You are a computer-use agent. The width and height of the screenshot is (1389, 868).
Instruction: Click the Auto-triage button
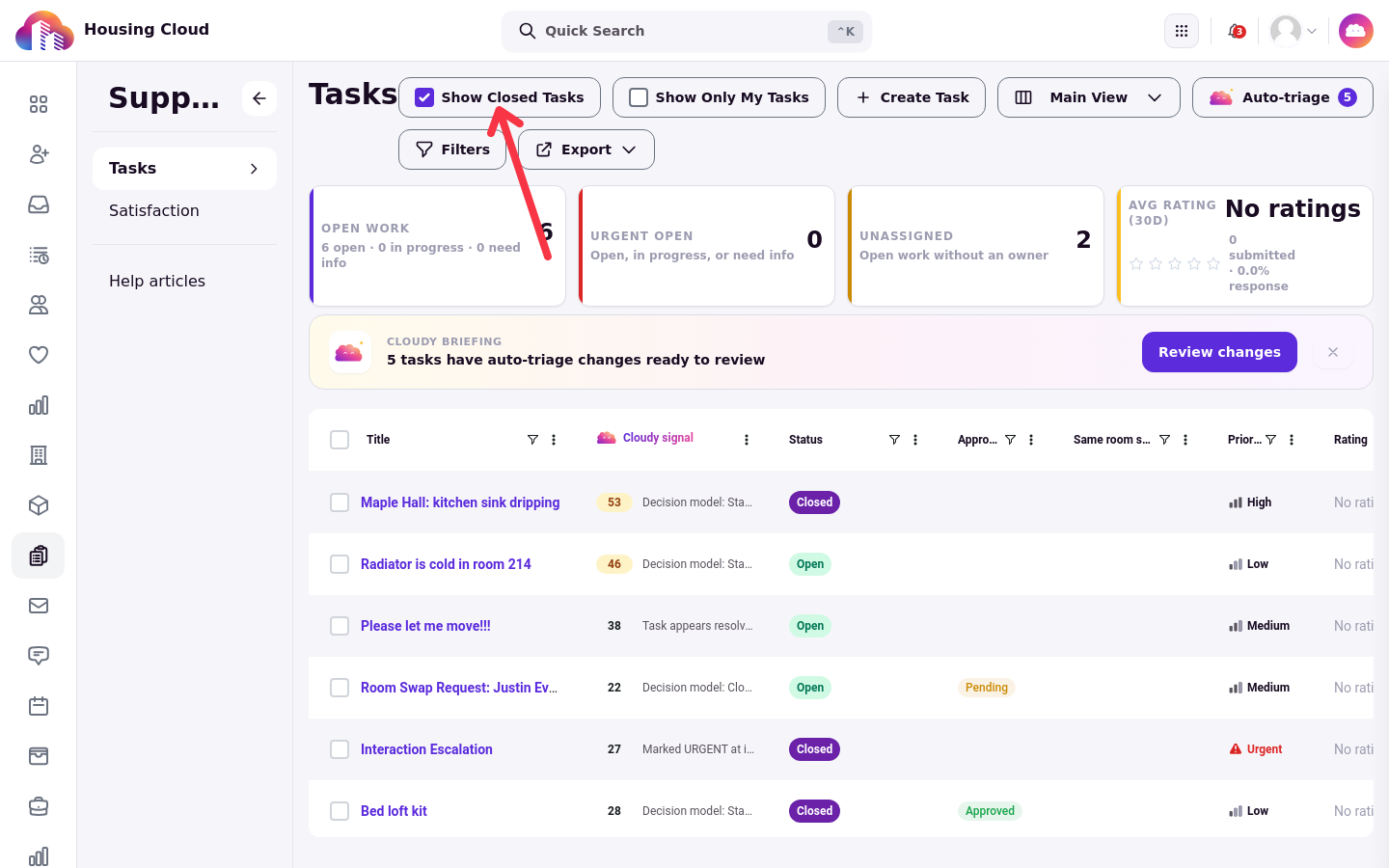(x=1283, y=97)
